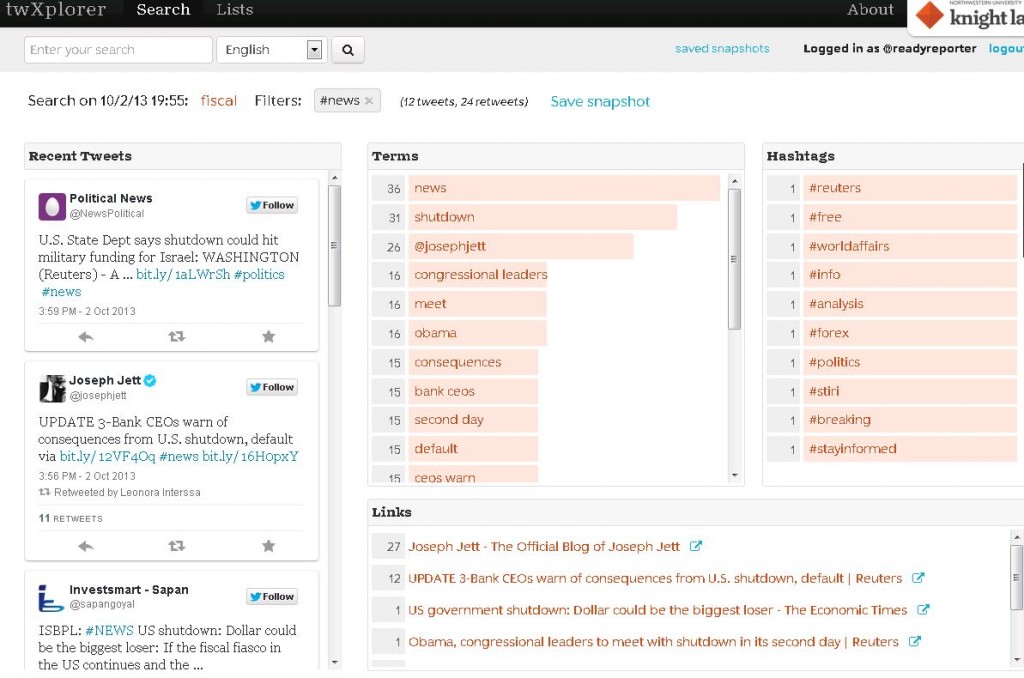This screenshot has height=678, width=1024.
Task: Click the Recent Tweets scrollbar down arrow
Action: click(334, 662)
